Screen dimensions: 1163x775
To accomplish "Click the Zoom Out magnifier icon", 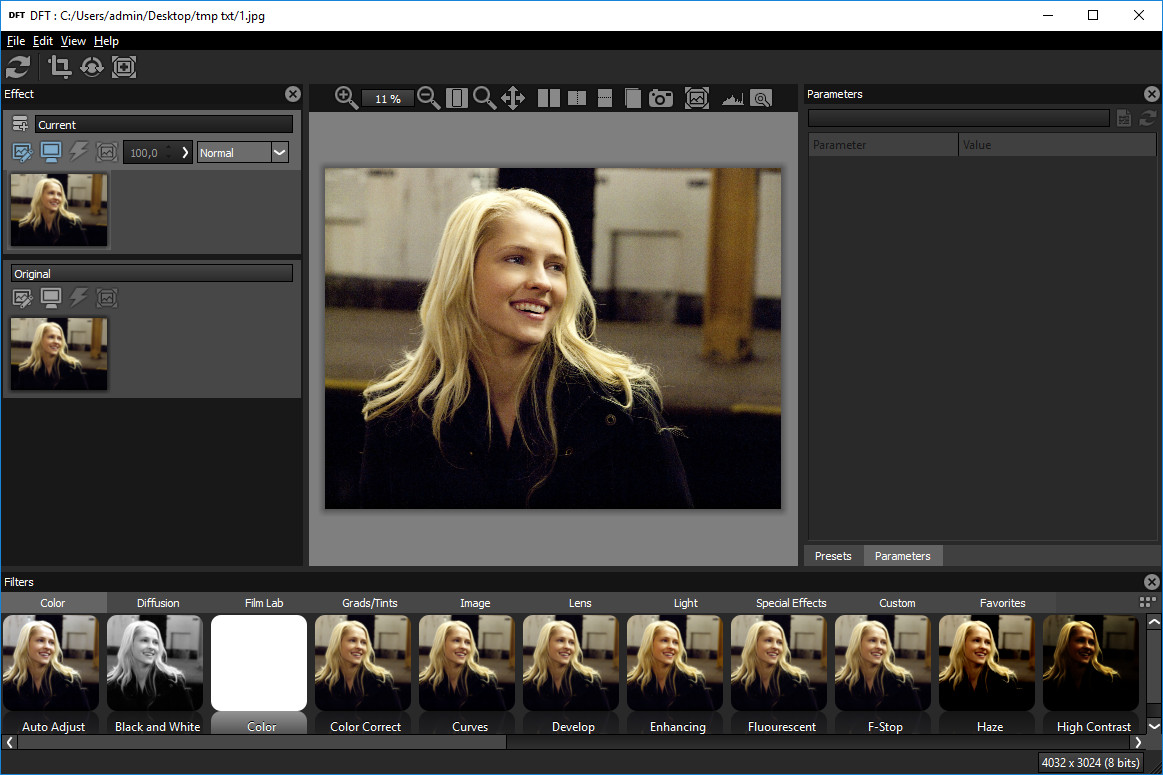I will (x=428, y=98).
